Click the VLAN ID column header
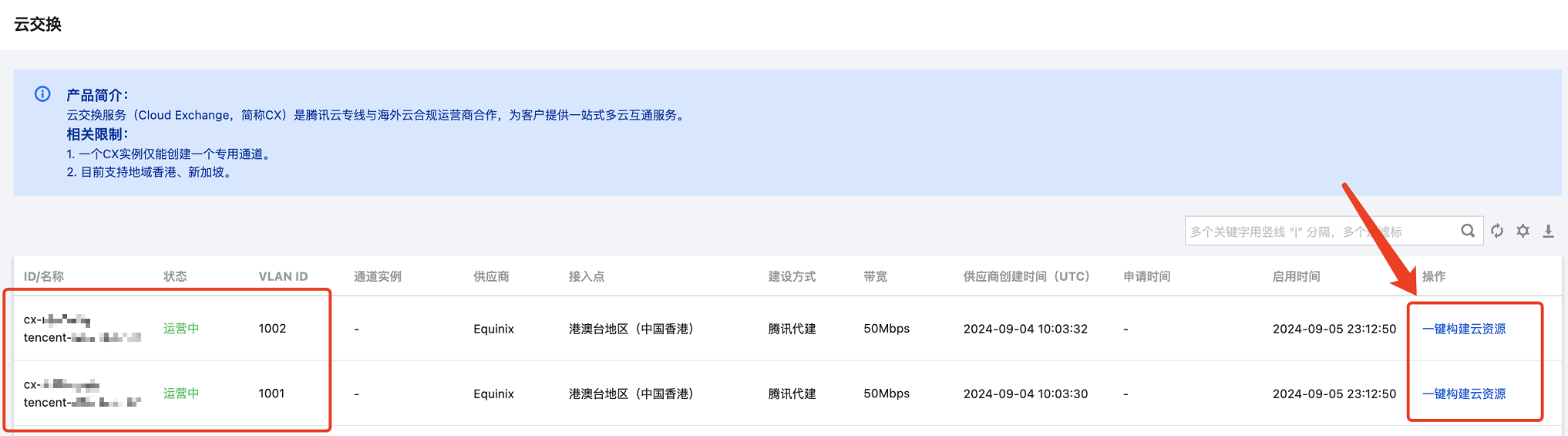Image resolution: width=1568 pixels, height=436 pixels. [x=283, y=276]
